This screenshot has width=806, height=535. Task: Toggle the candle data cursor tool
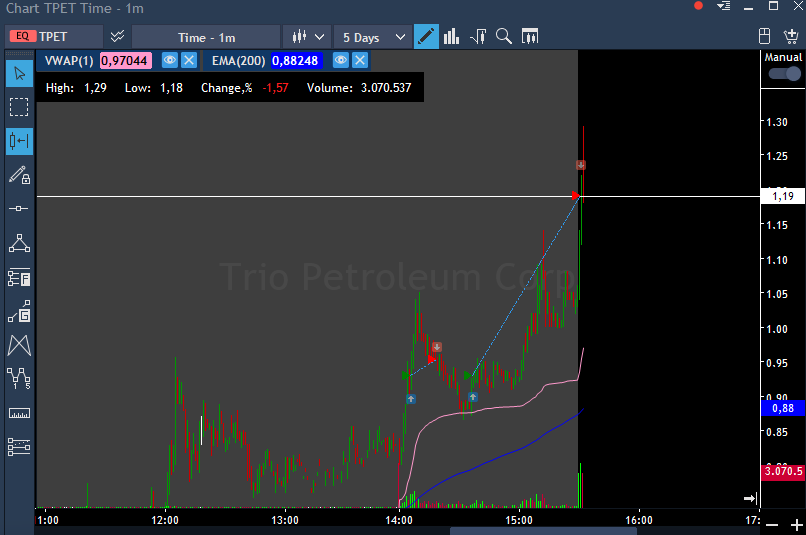pos(20,141)
